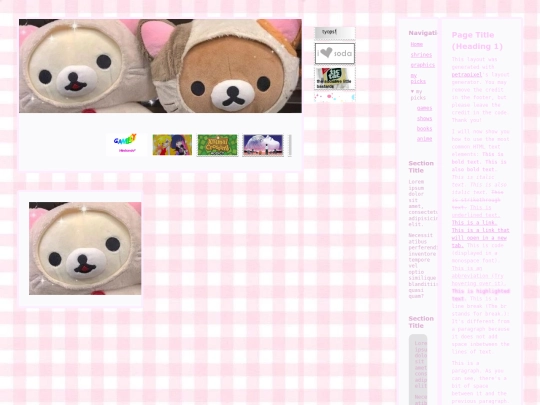
Task: Click the pink confetti dots blinkie
Action: [334, 97]
